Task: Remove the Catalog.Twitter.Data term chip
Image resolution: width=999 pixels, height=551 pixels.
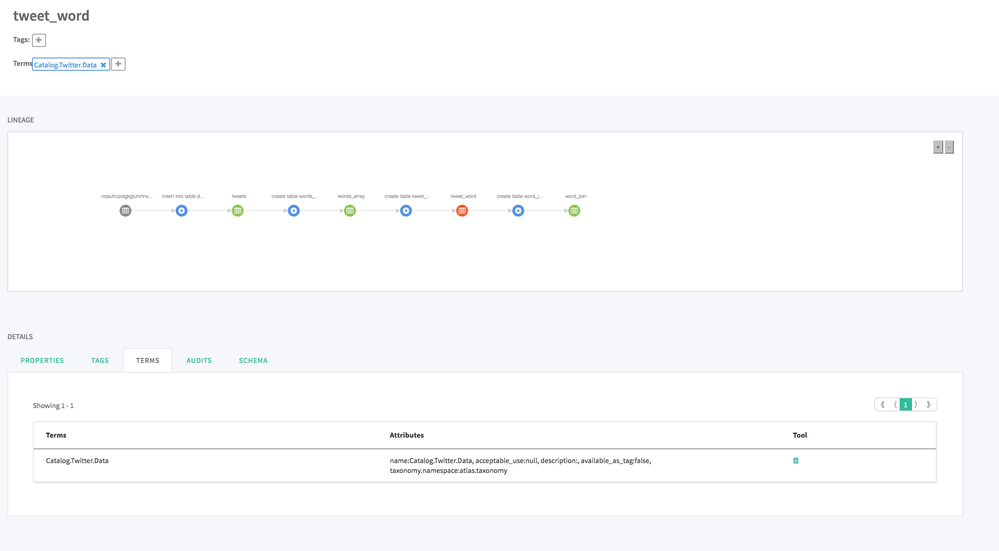Action: pyautogui.click(x=103, y=65)
